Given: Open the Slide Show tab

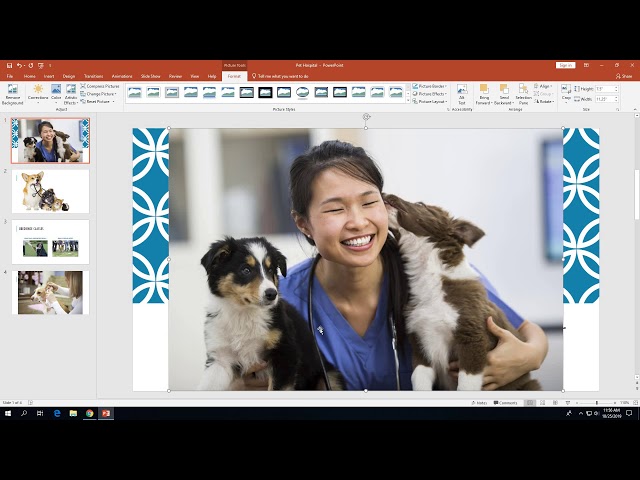Looking at the screenshot, I should tap(150, 76).
